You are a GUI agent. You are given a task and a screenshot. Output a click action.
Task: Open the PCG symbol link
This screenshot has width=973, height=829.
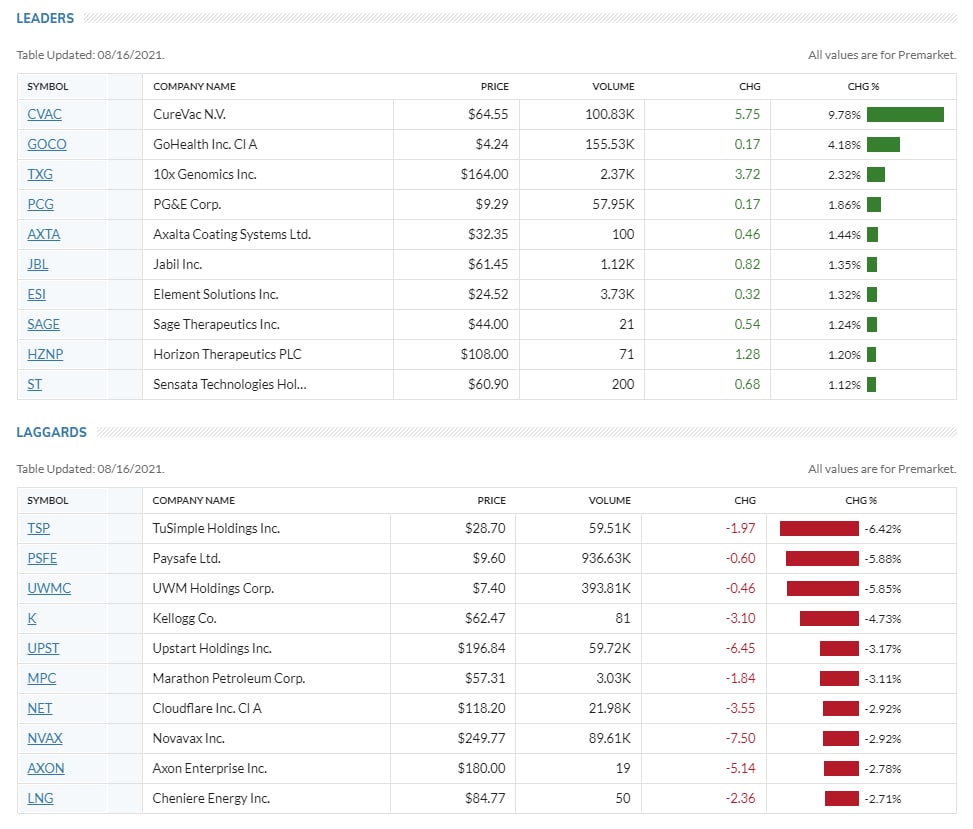pyautogui.click(x=40, y=204)
